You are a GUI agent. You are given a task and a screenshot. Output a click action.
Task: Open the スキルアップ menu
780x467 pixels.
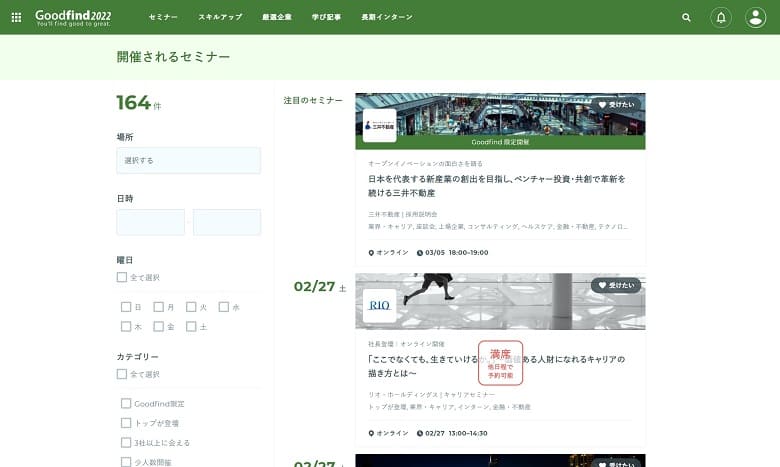pyautogui.click(x=220, y=17)
